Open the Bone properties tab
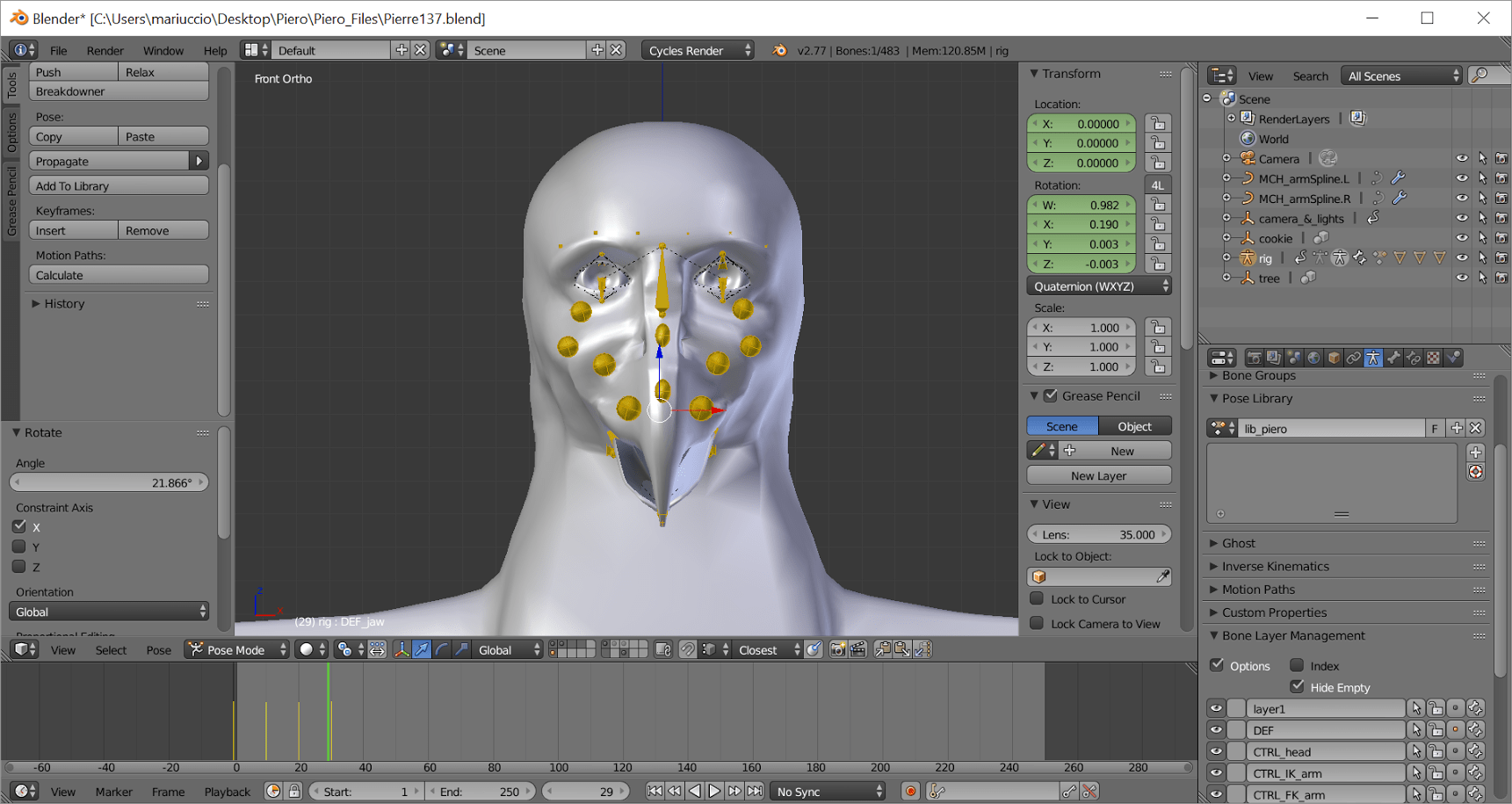This screenshot has width=1512, height=804. [x=1394, y=358]
